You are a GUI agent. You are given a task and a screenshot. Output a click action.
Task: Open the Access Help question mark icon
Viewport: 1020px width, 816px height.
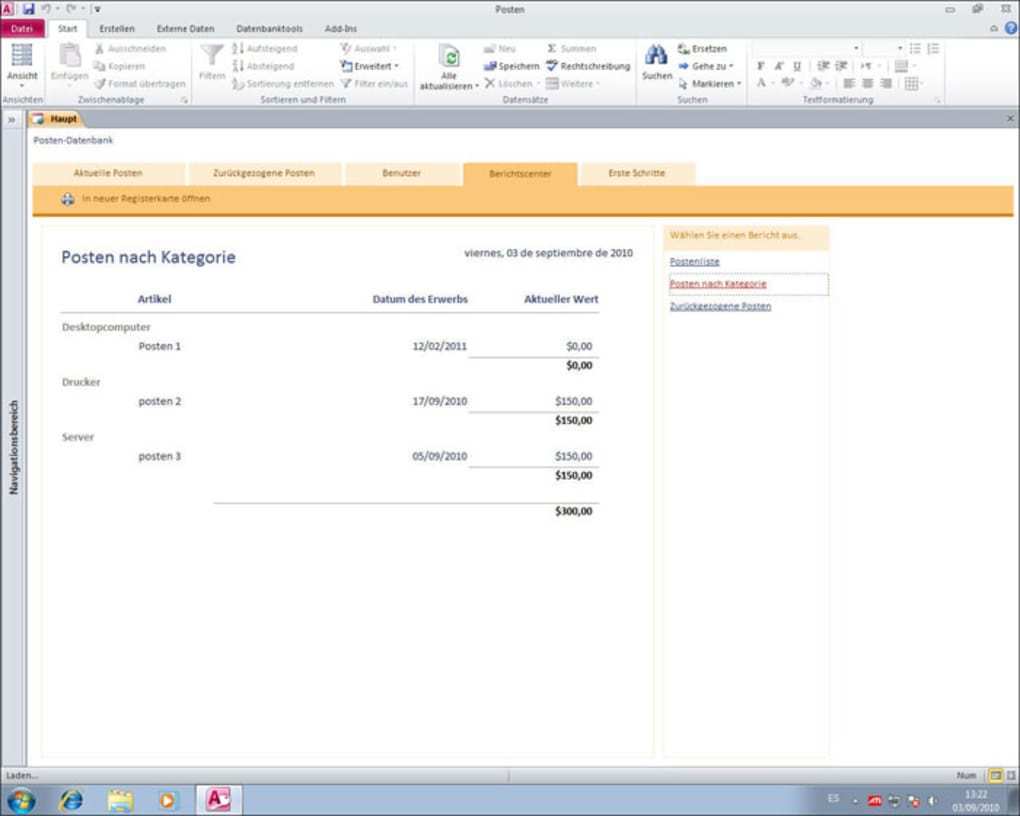pos(1009,29)
